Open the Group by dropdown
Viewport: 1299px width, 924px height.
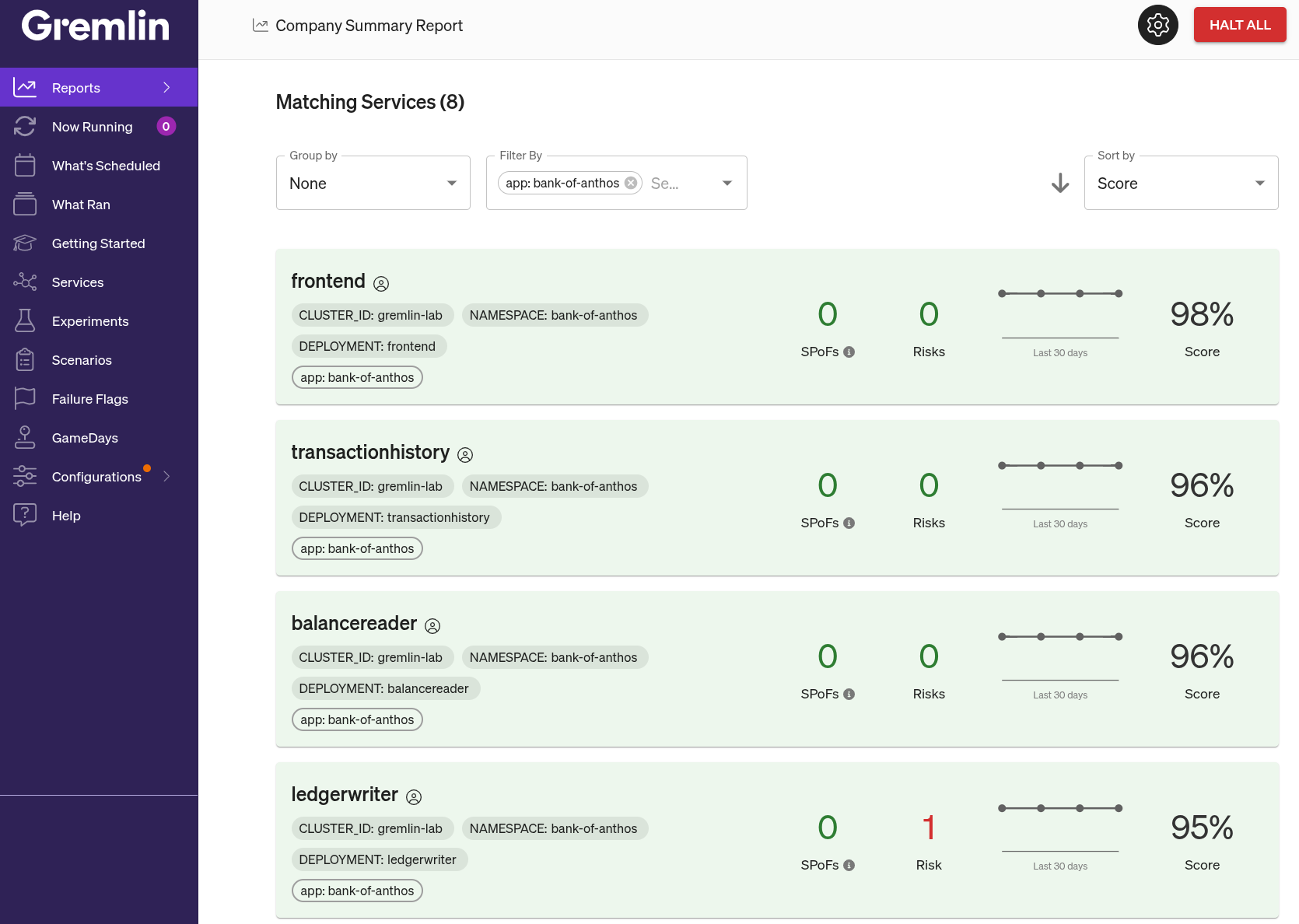373,183
